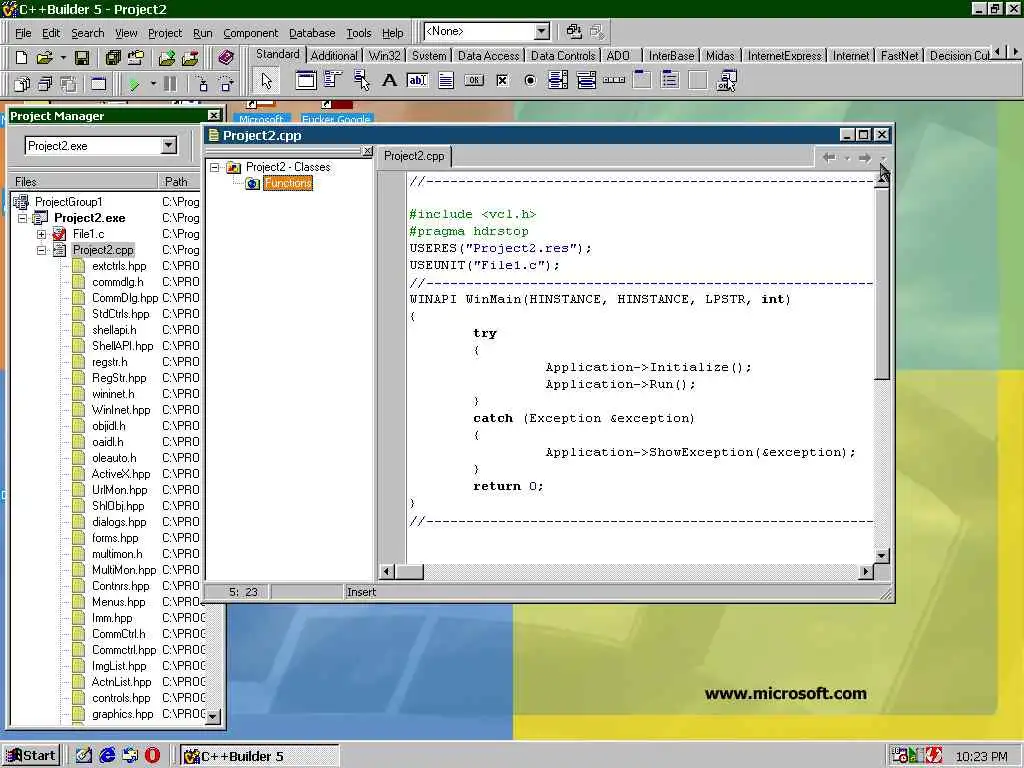Switch to the Win32 palette tab
This screenshot has width=1024, height=768.
click(x=384, y=56)
